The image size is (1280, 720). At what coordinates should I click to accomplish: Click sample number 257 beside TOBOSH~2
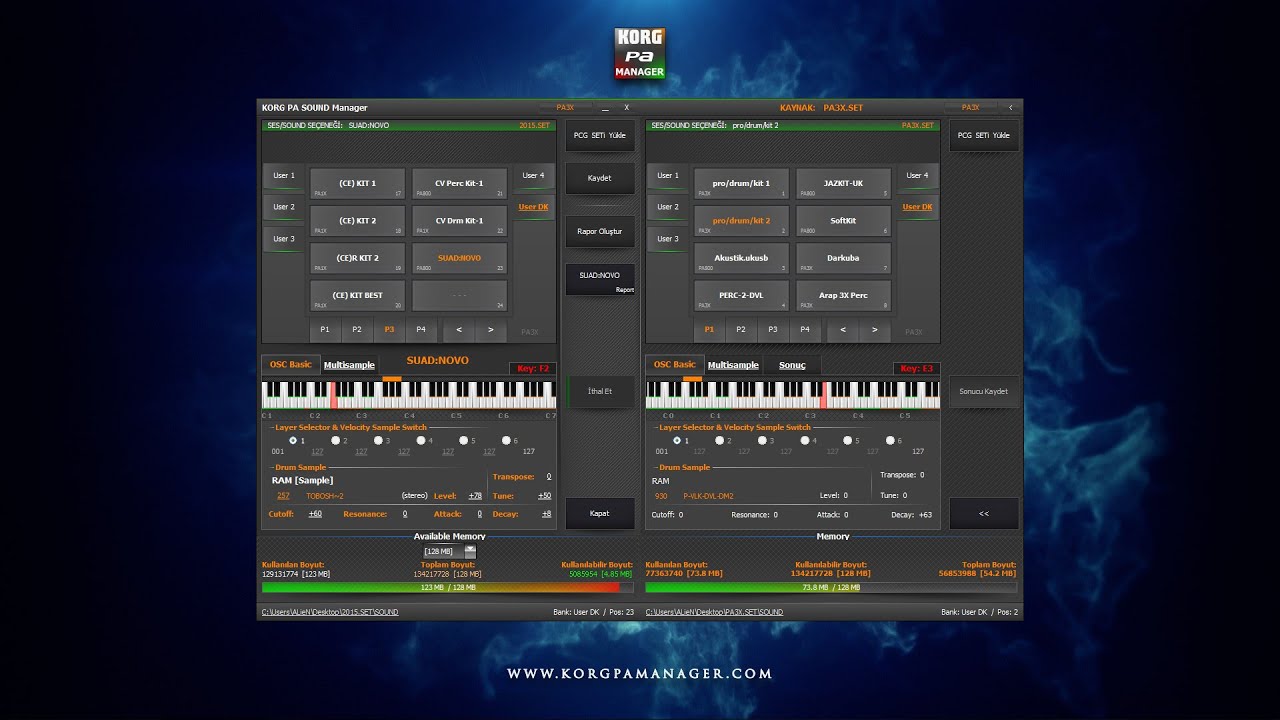pyautogui.click(x=283, y=496)
